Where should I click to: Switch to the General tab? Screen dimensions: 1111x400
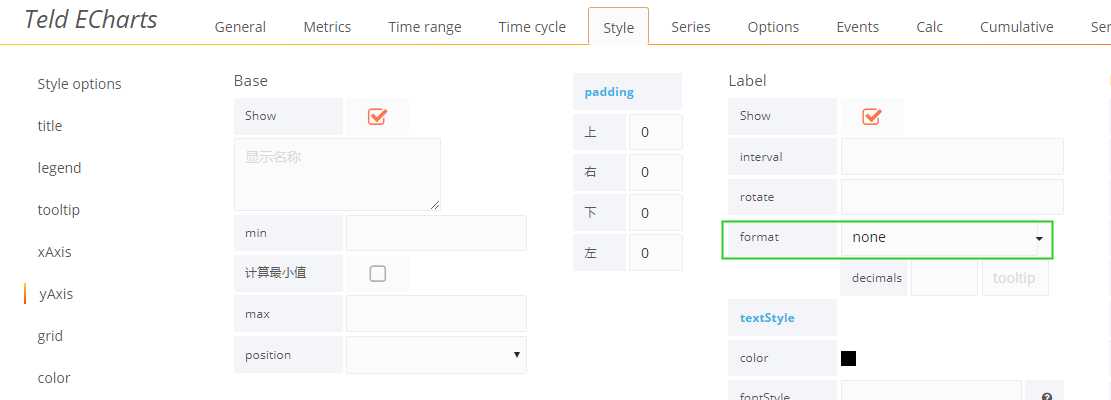click(x=240, y=27)
